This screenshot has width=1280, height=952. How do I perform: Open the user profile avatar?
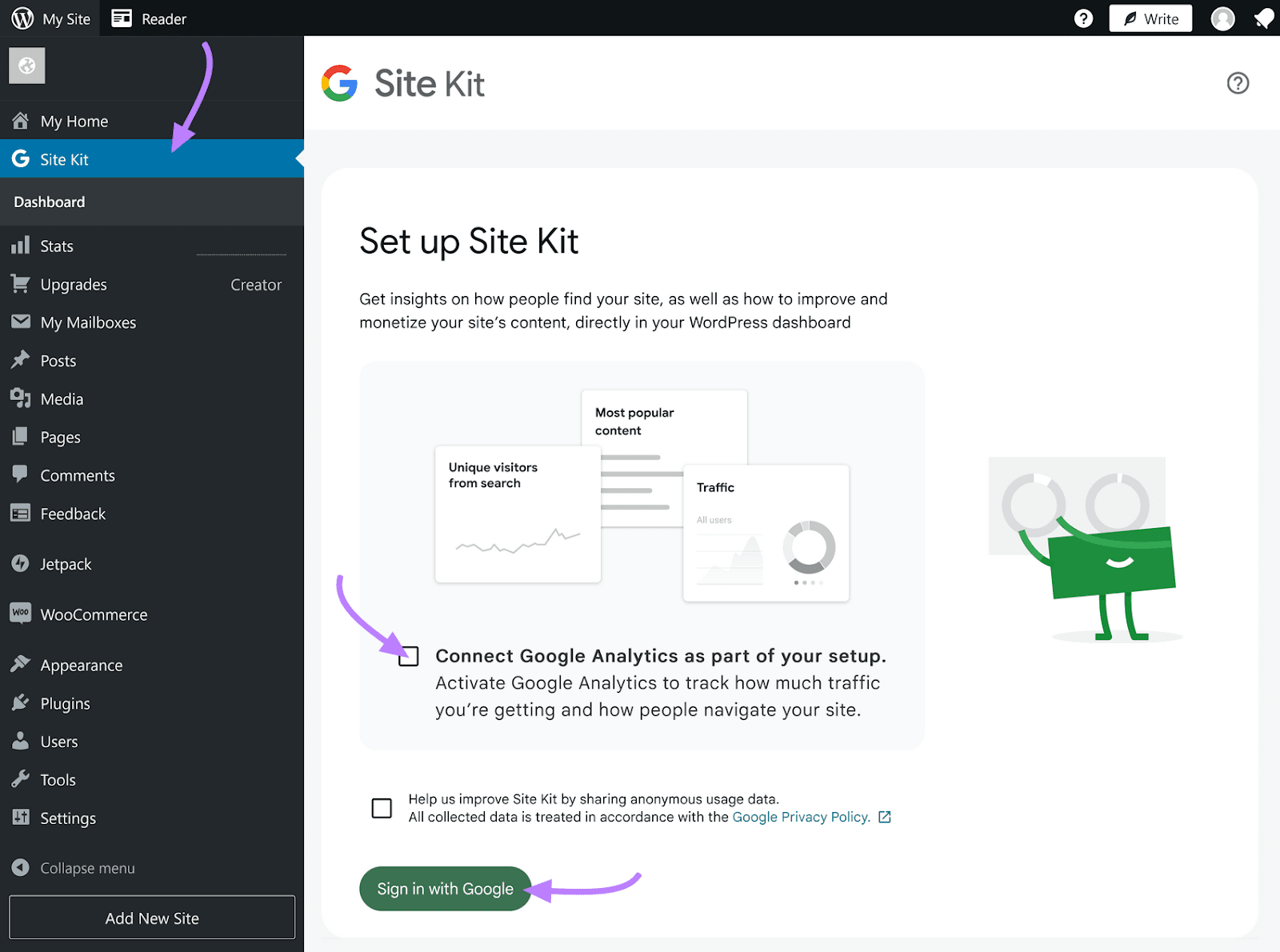[x=1222, y=18]
